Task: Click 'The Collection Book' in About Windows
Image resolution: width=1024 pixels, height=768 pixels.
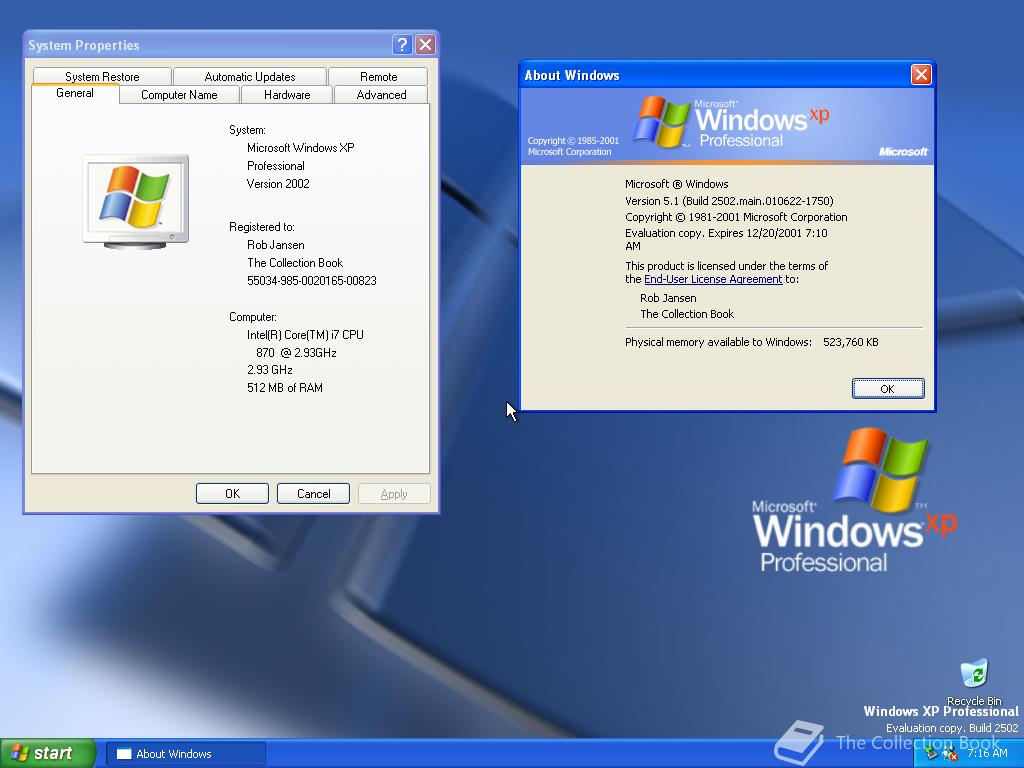Action: [687, 313]
